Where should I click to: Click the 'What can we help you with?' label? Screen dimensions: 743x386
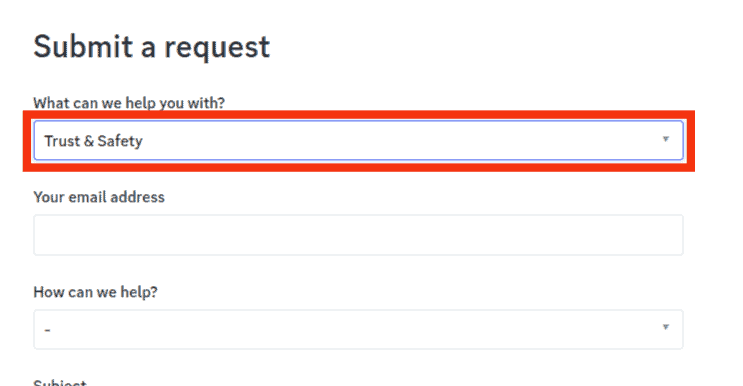tap(129, 103)
